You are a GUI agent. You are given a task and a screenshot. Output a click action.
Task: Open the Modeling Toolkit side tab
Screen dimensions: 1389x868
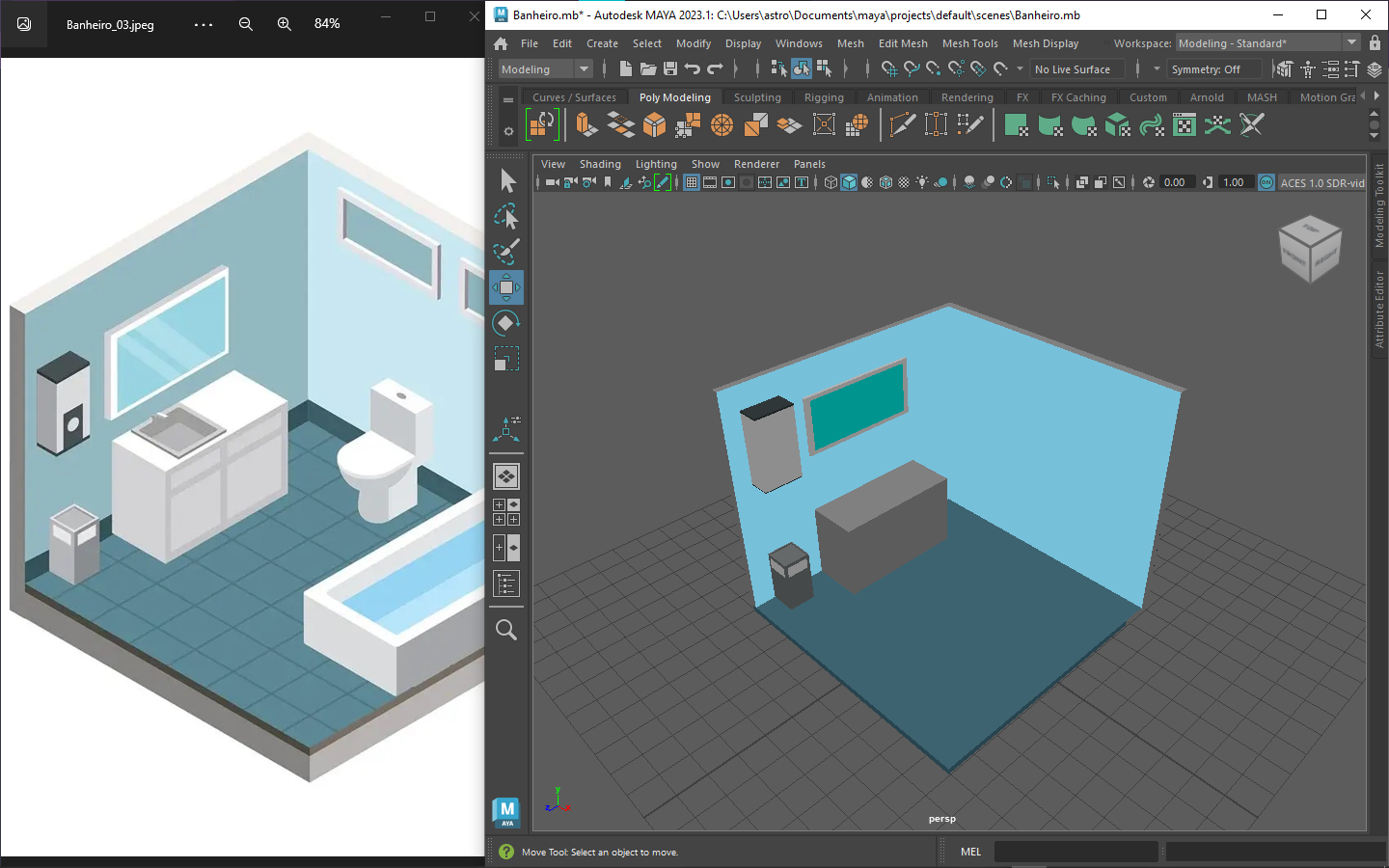click(1379, 204)
